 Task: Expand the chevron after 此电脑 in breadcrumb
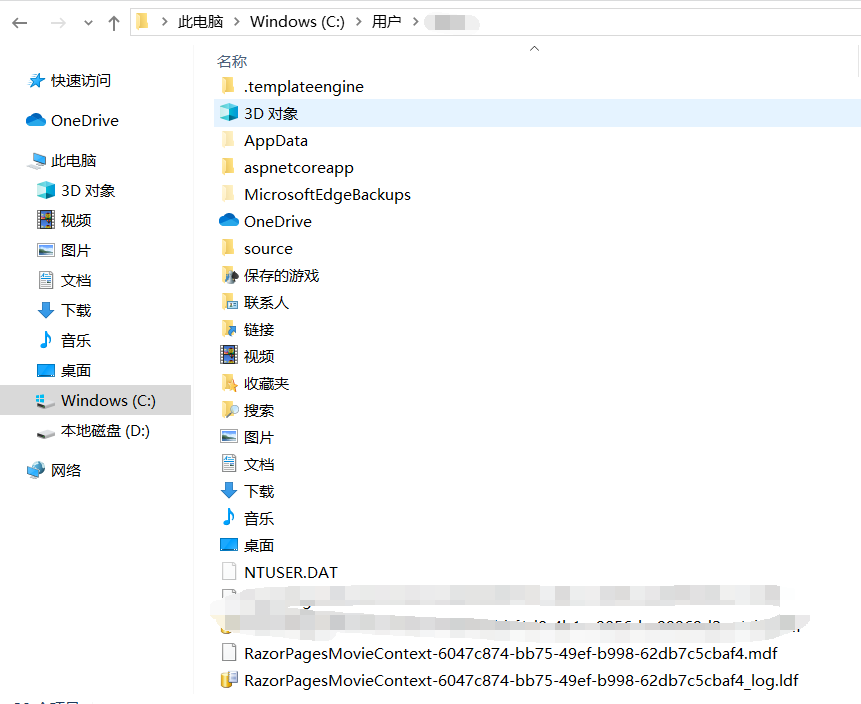[237, 22]
